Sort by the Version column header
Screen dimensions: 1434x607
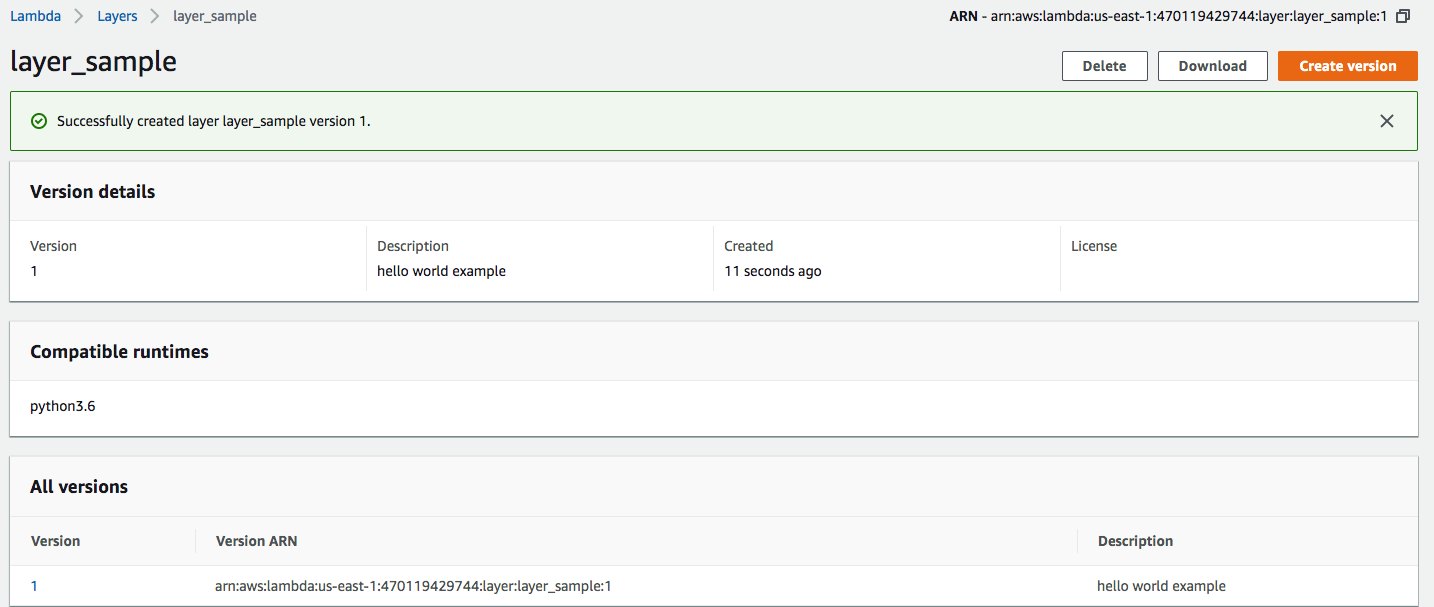(56, 541)
